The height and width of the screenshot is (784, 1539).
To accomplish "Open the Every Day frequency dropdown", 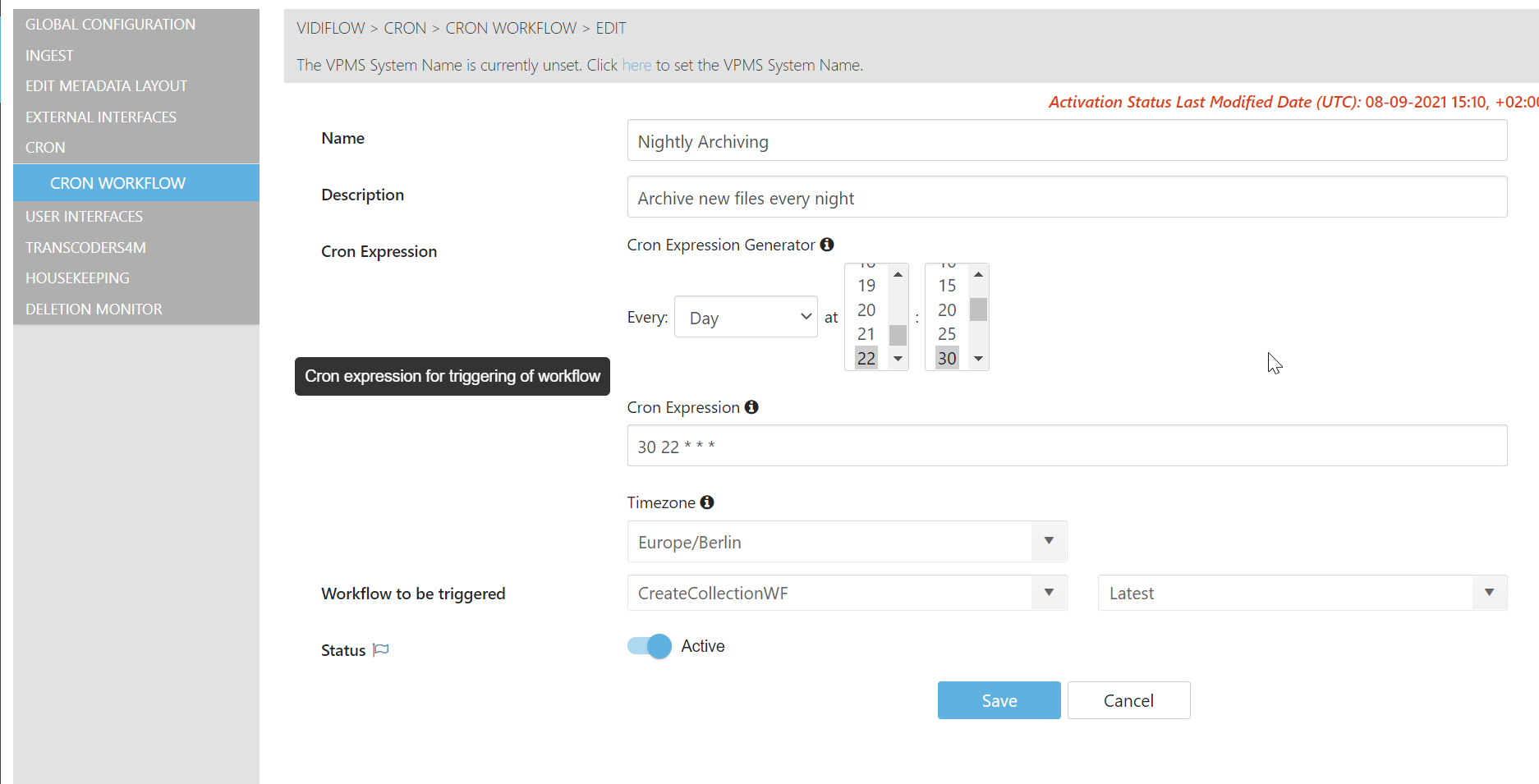I will click(746, 317).
